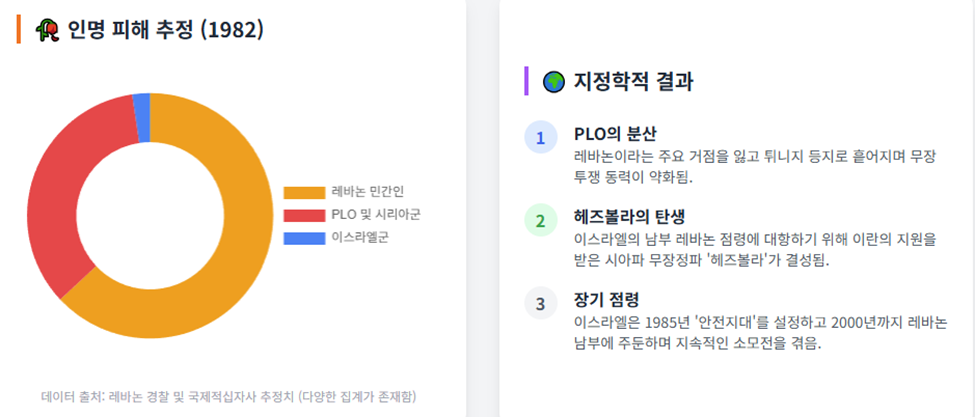Click the red legend color box
The height and width of the screenshot is (417, 975).
pos(304,215)
